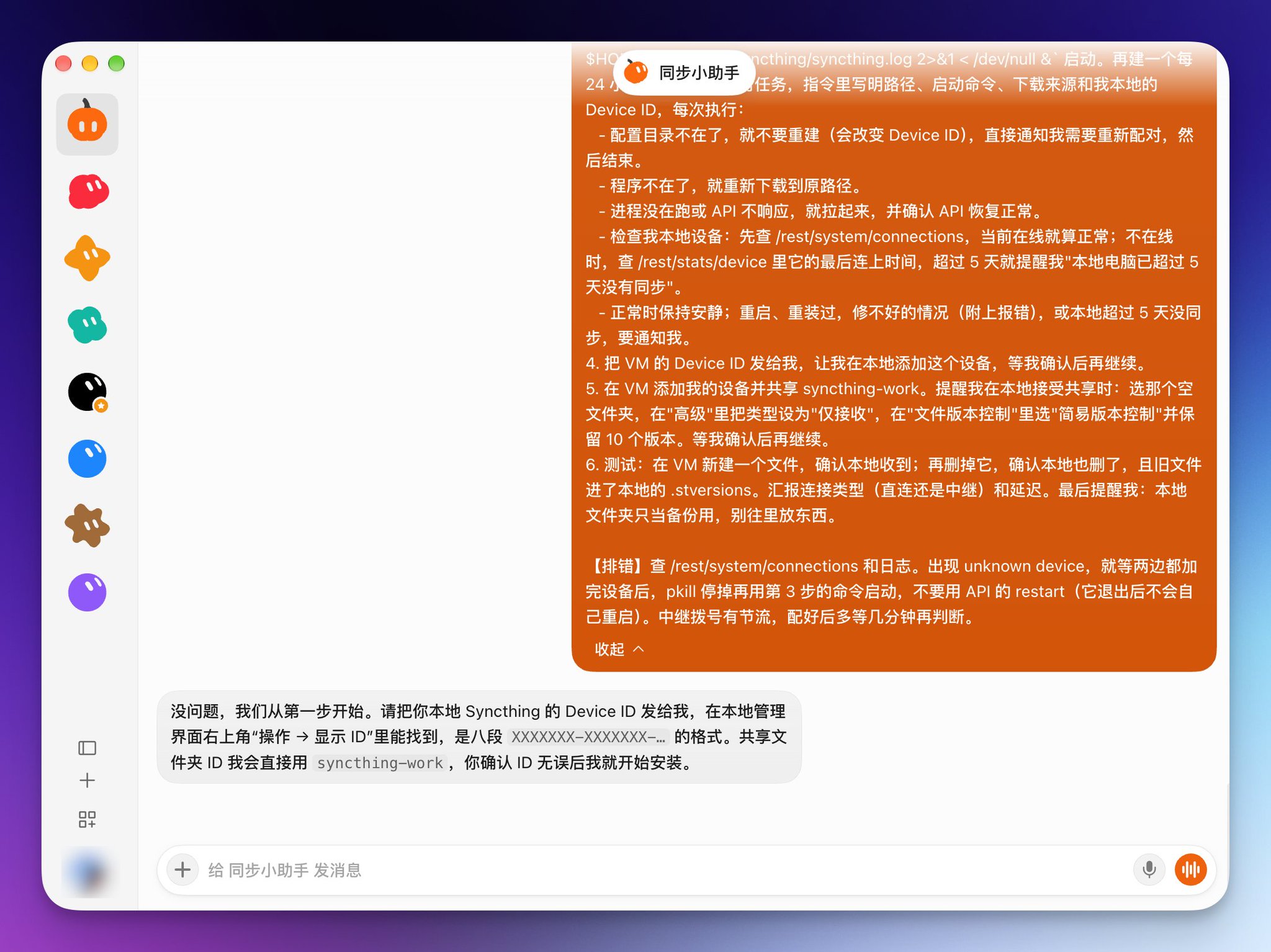Screen dimensions: 1271x952
Task: Toggle the sidebar panel icon
Action: (88, 748)
